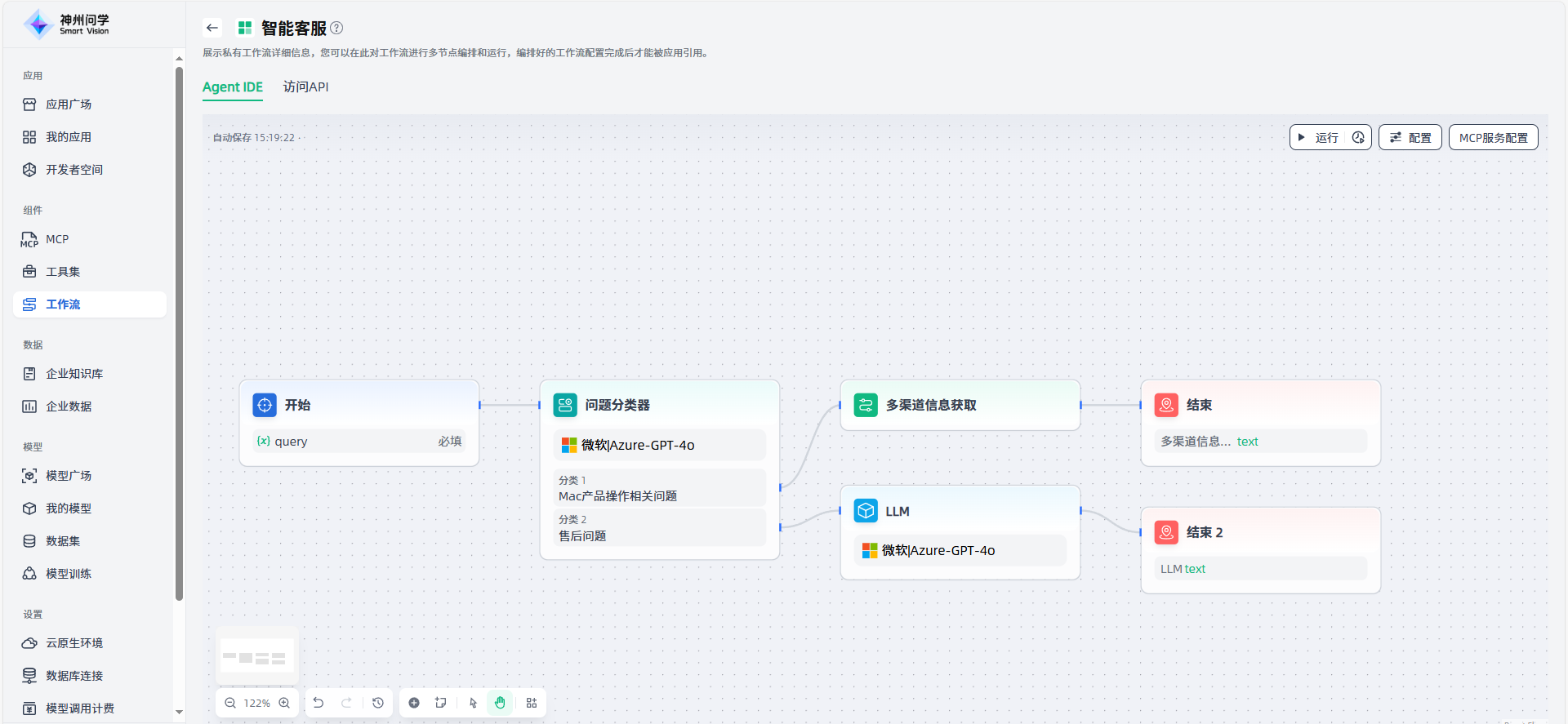This screenshot has width=1568, height=724.
Task: Open run history beside 运行 button
Action: click(x=1358, y=137)
